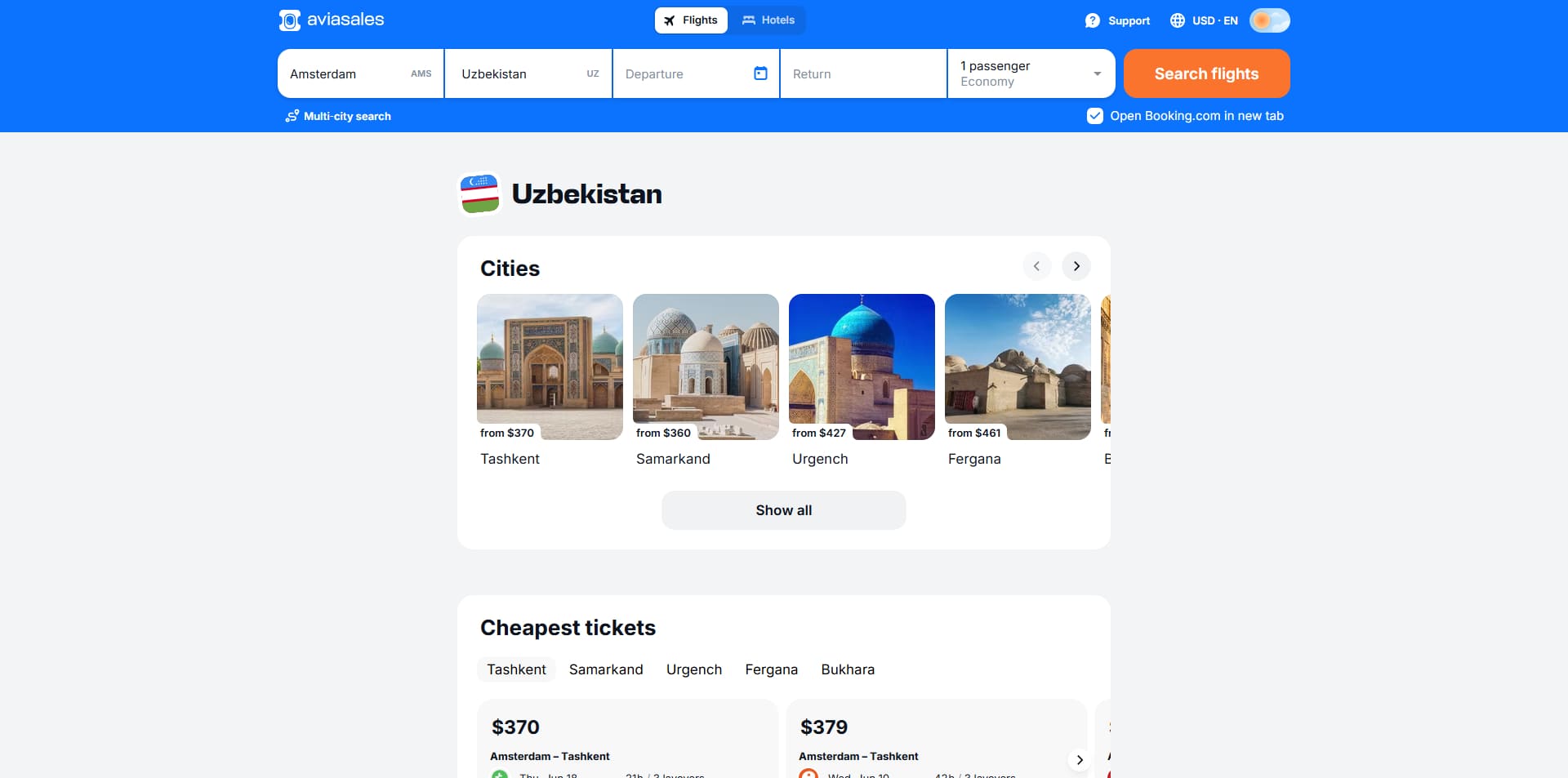Click the Search flights button
The height and width of the screenshot is (778, 1568).
point(1207,73)
